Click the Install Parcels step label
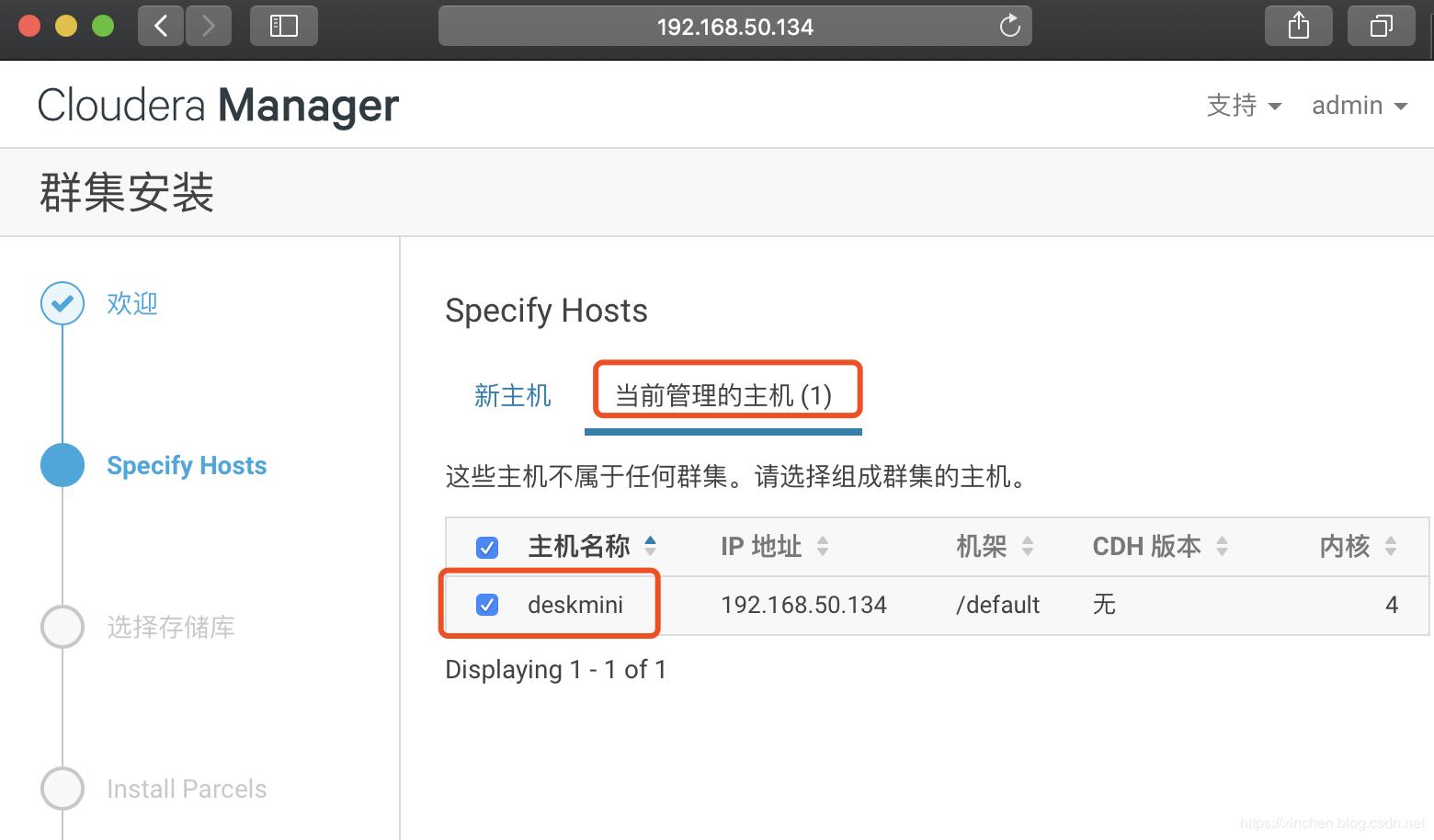This screenshot has width=1434, height=840. [187, 789]
